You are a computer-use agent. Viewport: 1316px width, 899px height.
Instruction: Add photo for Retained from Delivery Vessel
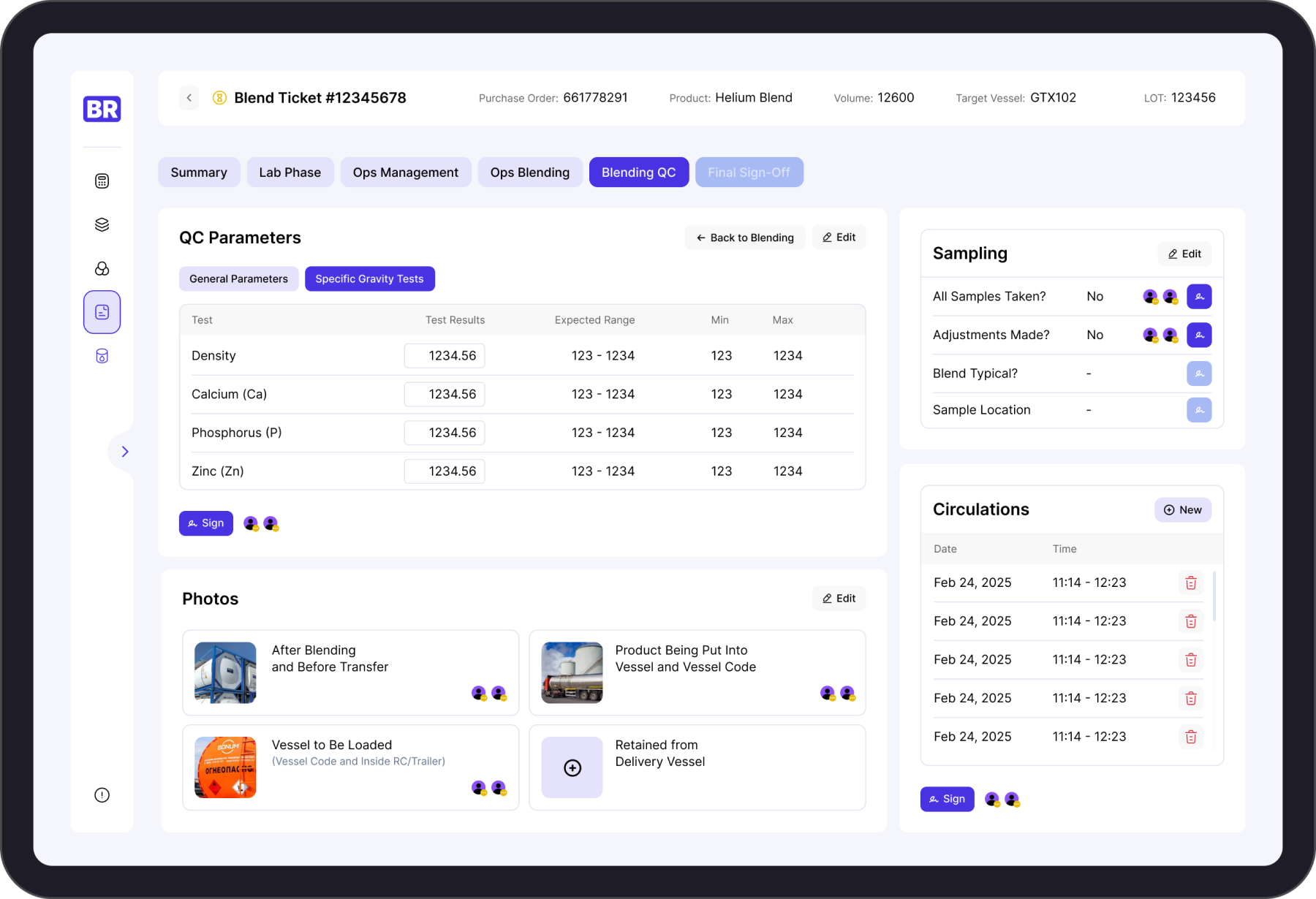point(572,767)
